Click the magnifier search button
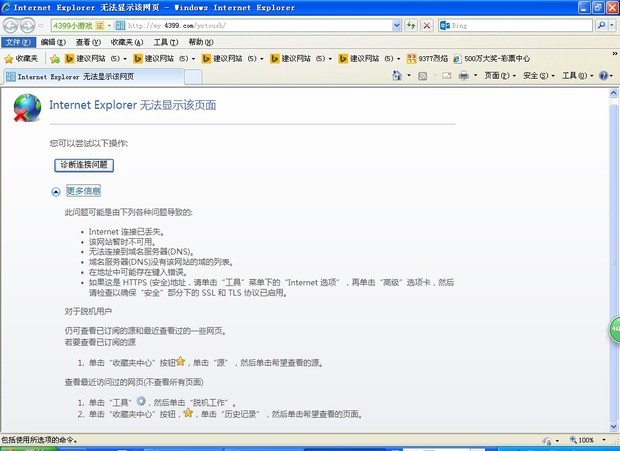This screenshot has height=451, width=620. tap(601, 26)
